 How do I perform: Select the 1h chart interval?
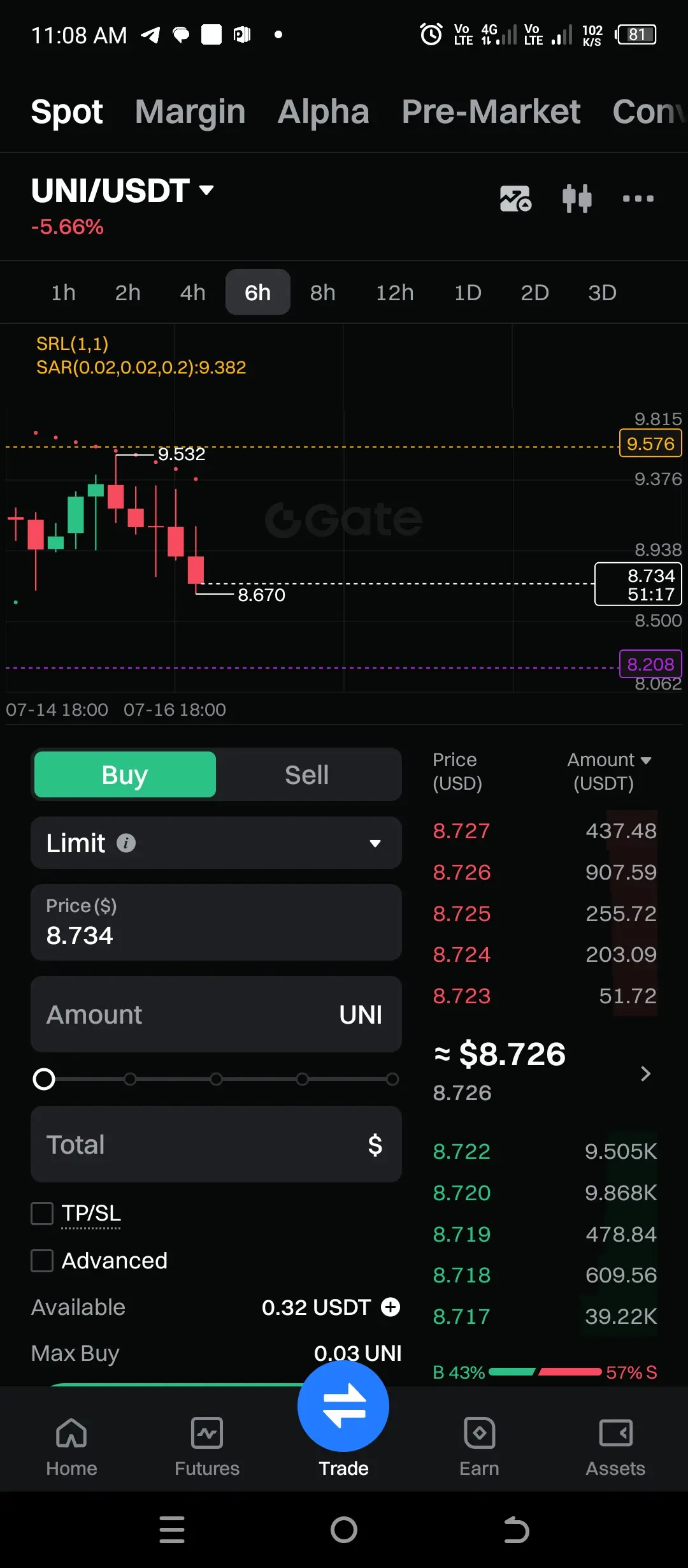63,293
